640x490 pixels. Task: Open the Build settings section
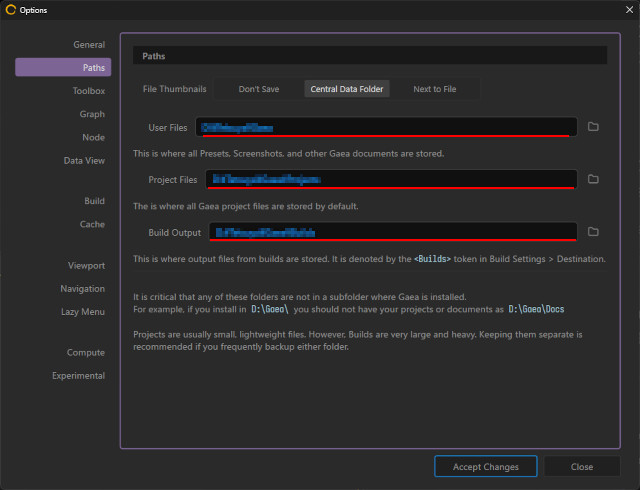click(x=94, y=201)
